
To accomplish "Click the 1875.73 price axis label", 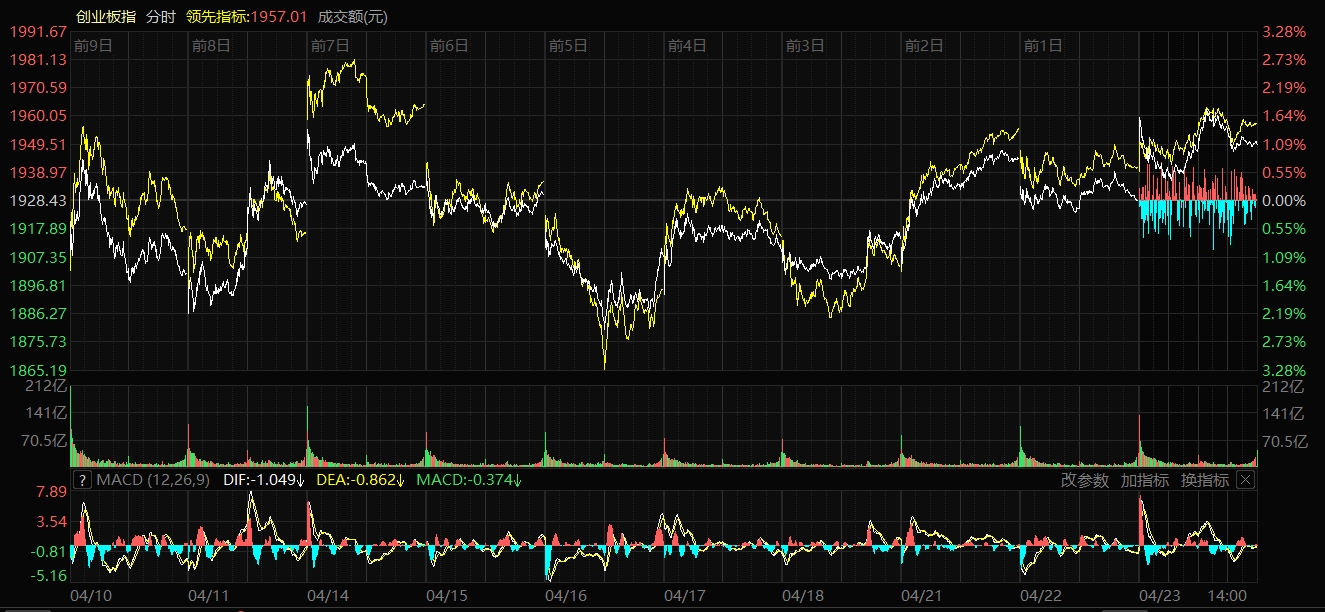I will click(x=37, y=341).
